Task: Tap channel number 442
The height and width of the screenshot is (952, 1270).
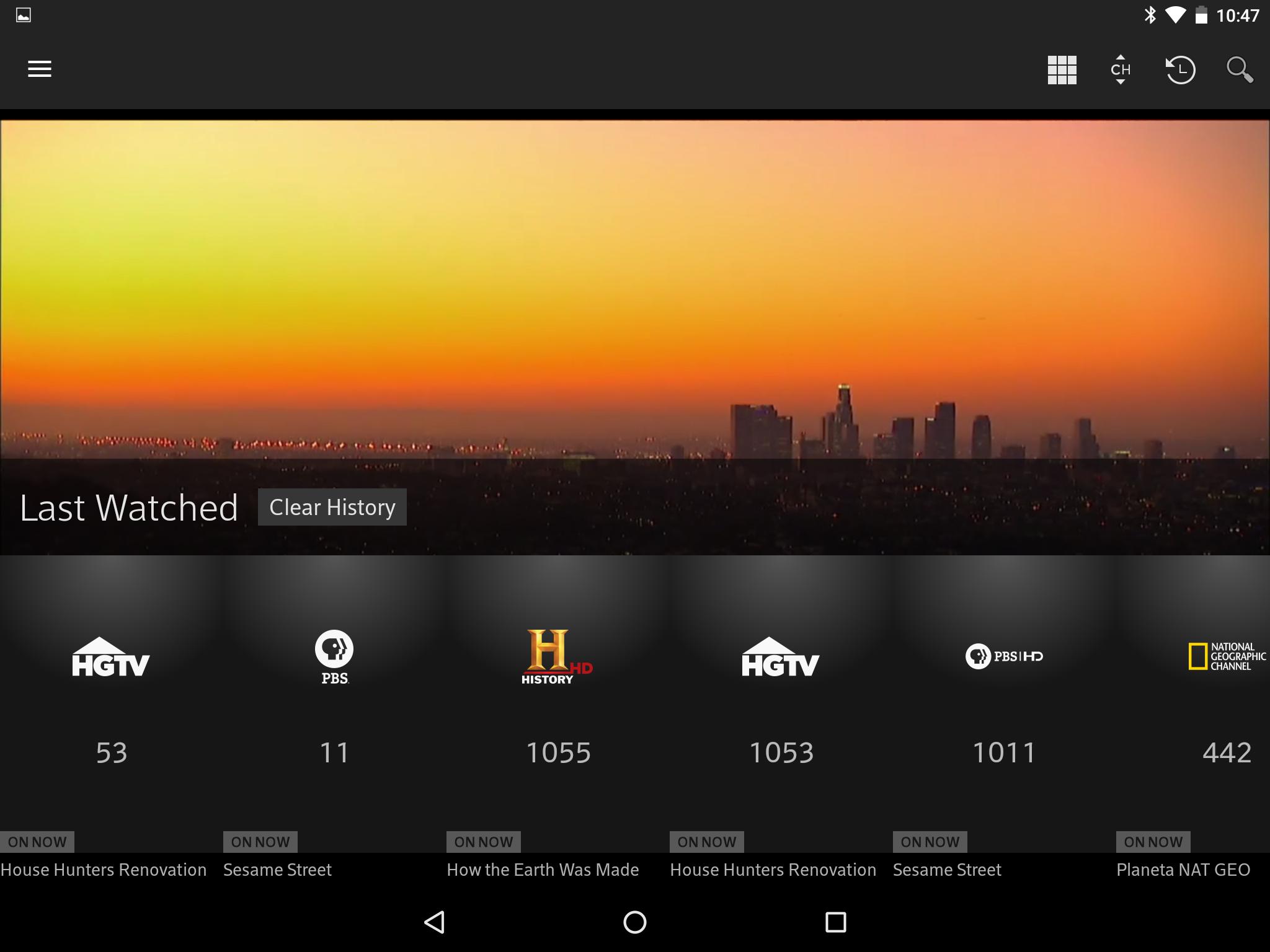Action: click(x=1227, y=752)
